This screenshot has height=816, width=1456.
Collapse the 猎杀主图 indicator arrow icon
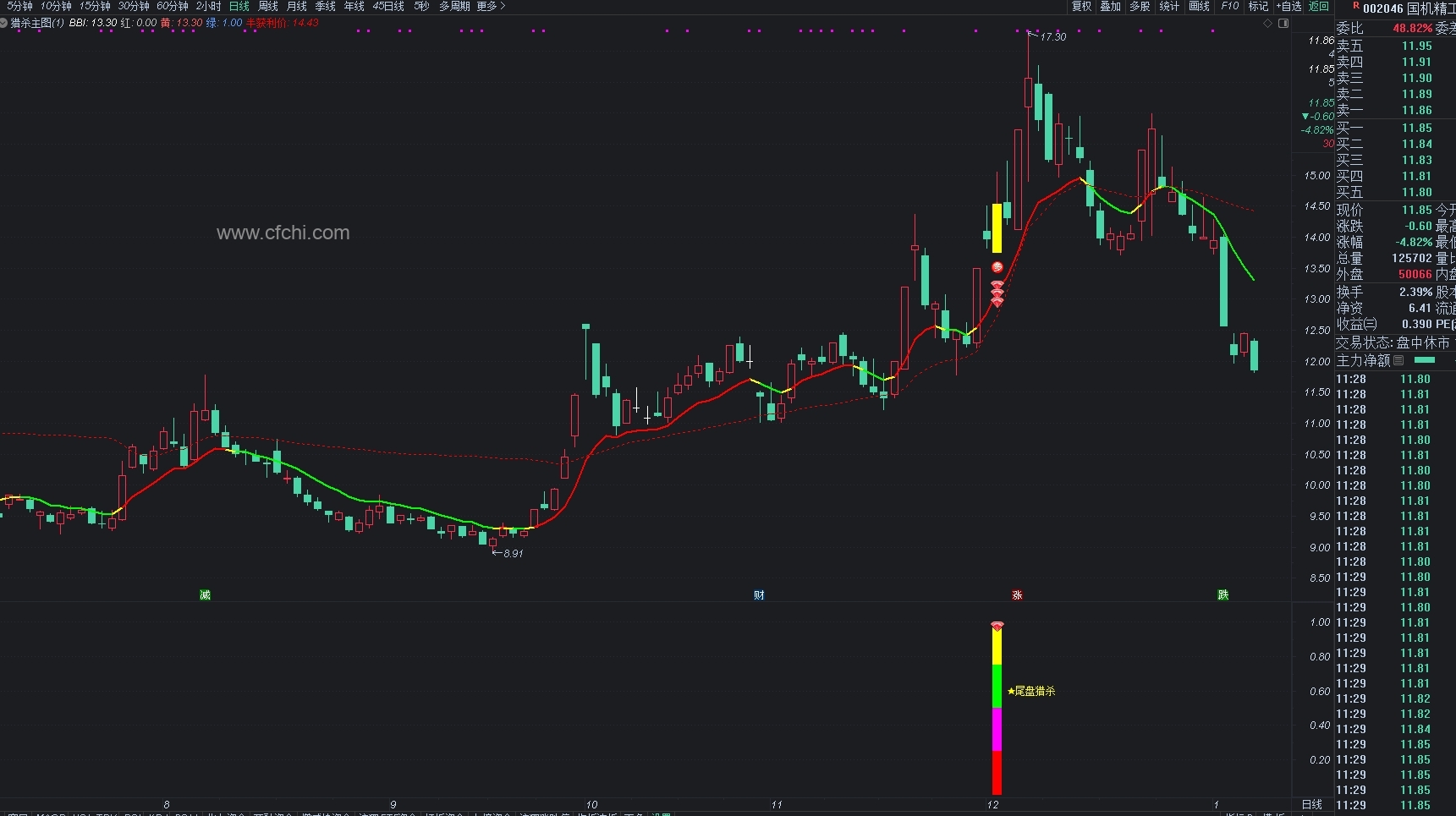4,23
